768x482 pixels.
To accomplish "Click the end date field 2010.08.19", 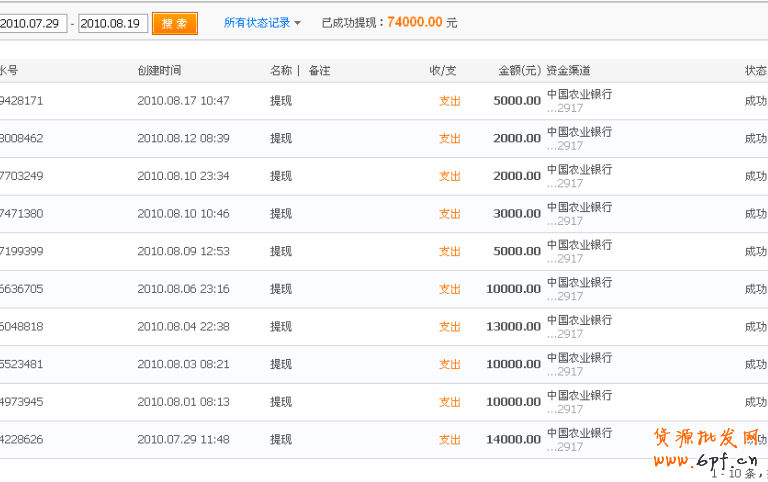I will (x=113, y=23).
